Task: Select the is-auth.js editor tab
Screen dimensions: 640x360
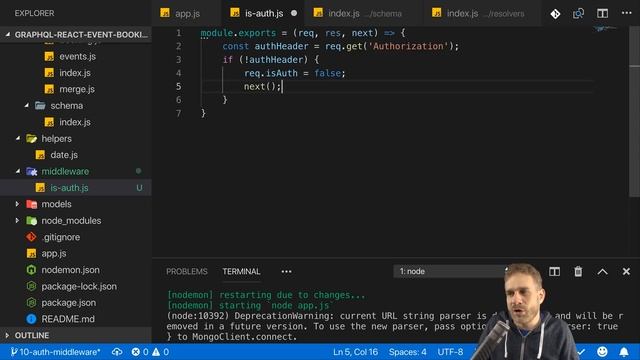Action: [x=263, y=13]
